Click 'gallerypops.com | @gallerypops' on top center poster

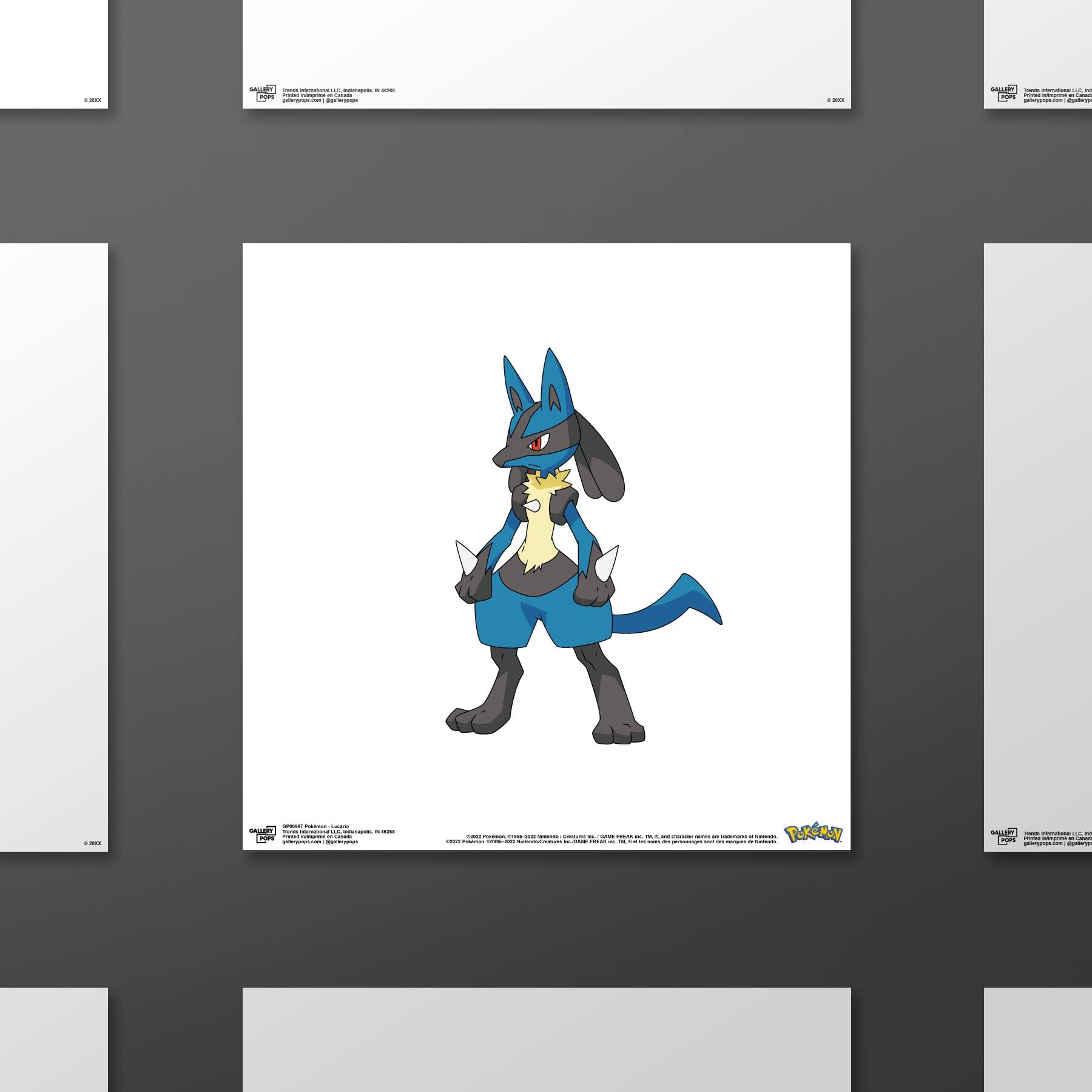[x=320, y=100]
